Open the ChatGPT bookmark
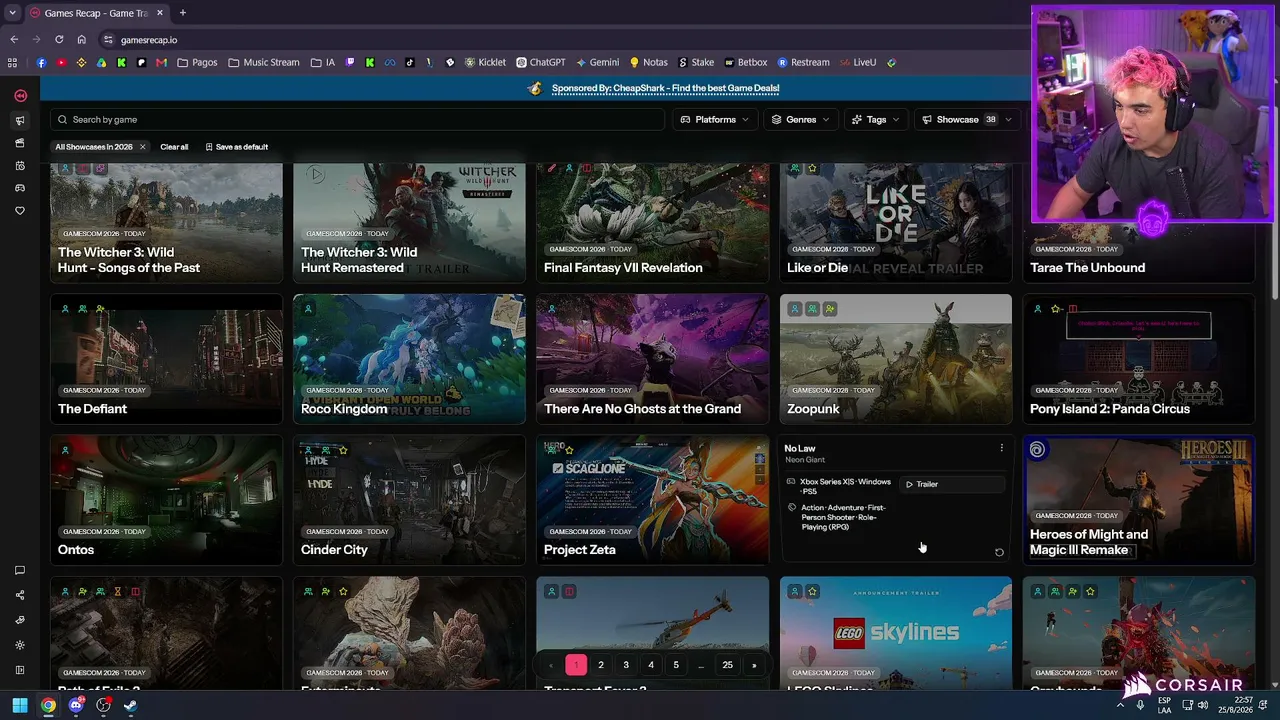This screenshot has width=1280, height=720. [541, 62]
